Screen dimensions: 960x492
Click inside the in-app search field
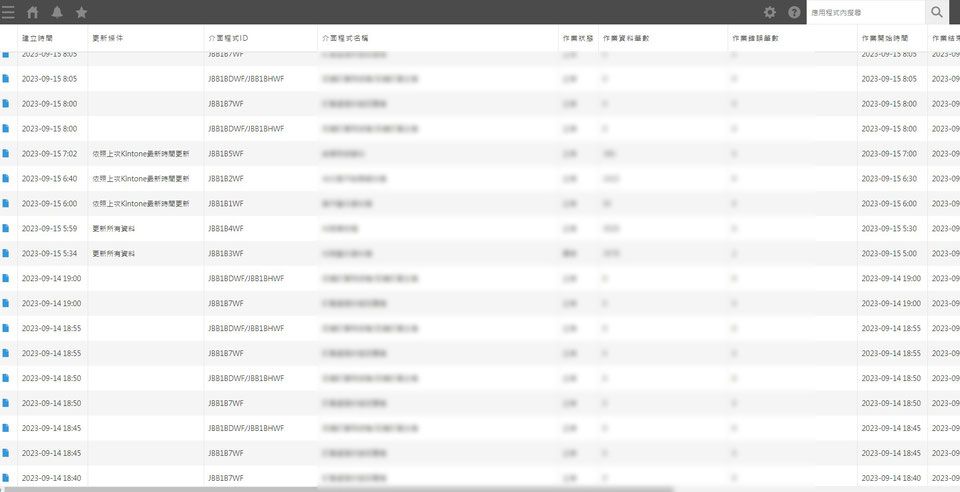(866, 12)
